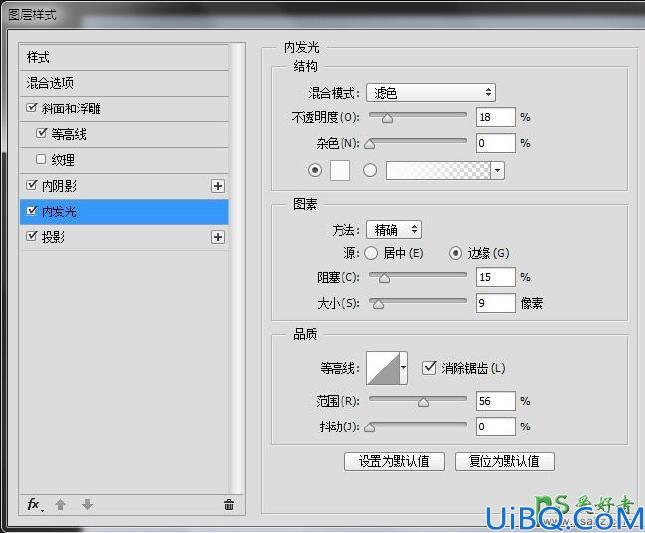
Task: Click the gradient preview bar
Action: (438, 170)
